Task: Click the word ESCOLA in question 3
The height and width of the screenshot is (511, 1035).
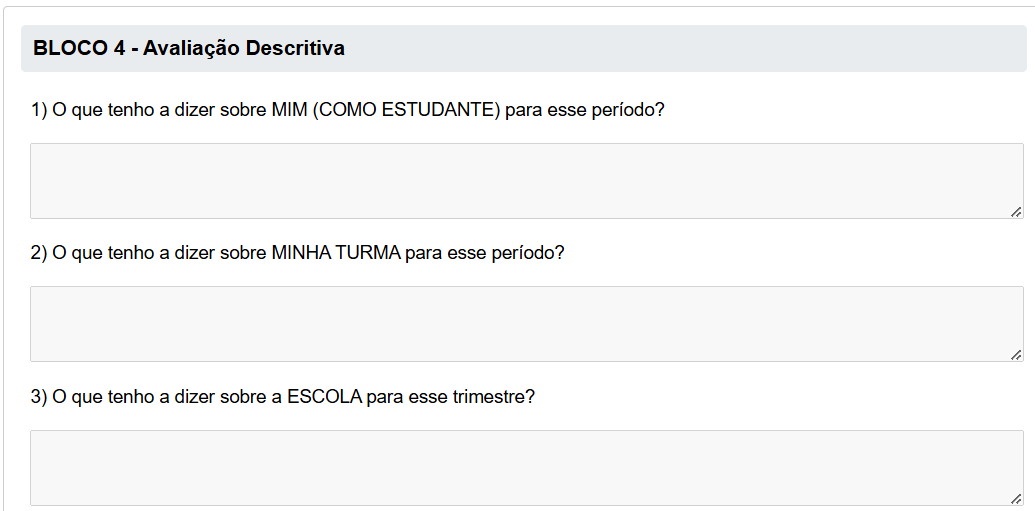Action: [x=324, y=397]
